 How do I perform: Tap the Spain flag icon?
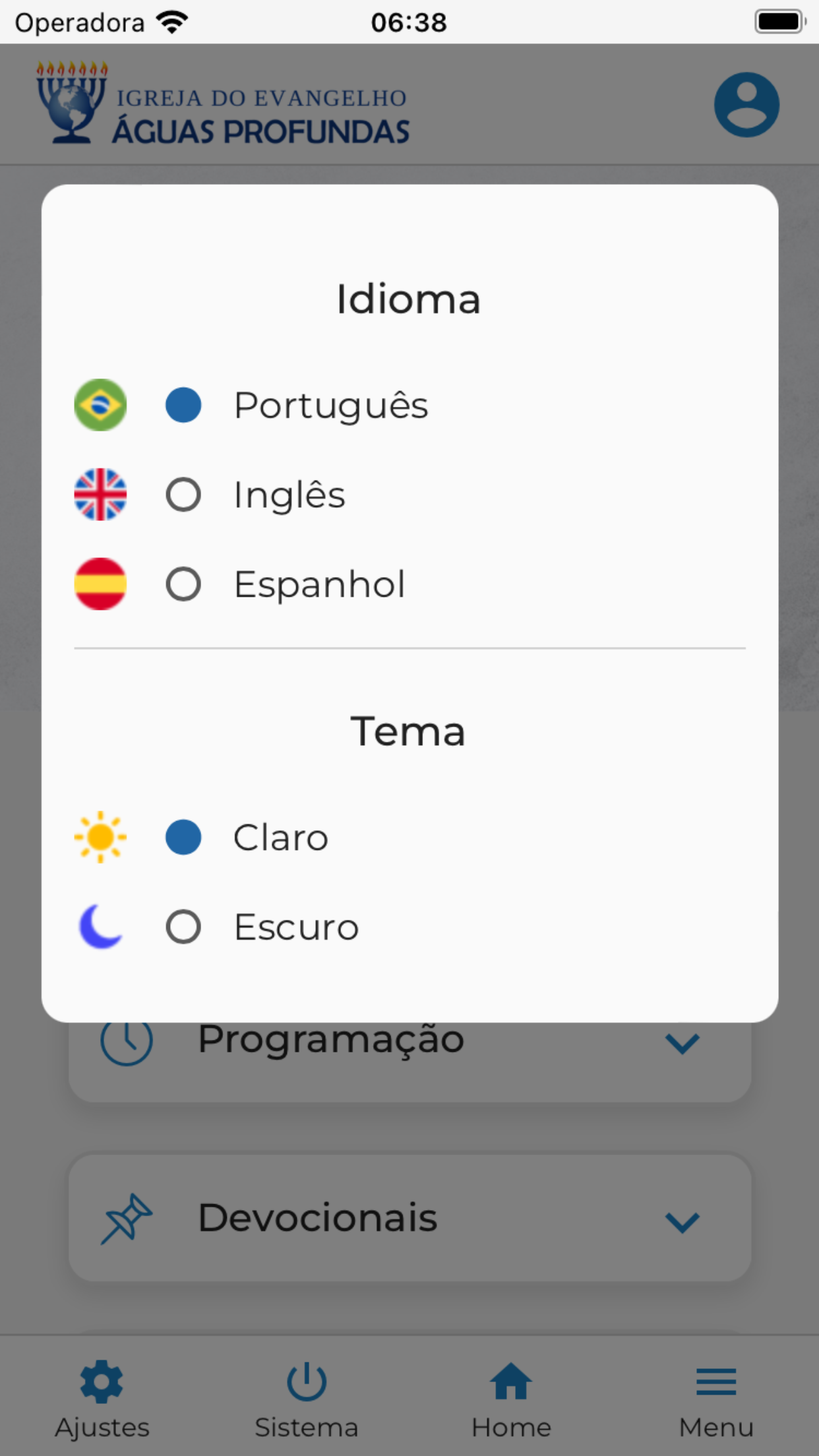point(100,584)
